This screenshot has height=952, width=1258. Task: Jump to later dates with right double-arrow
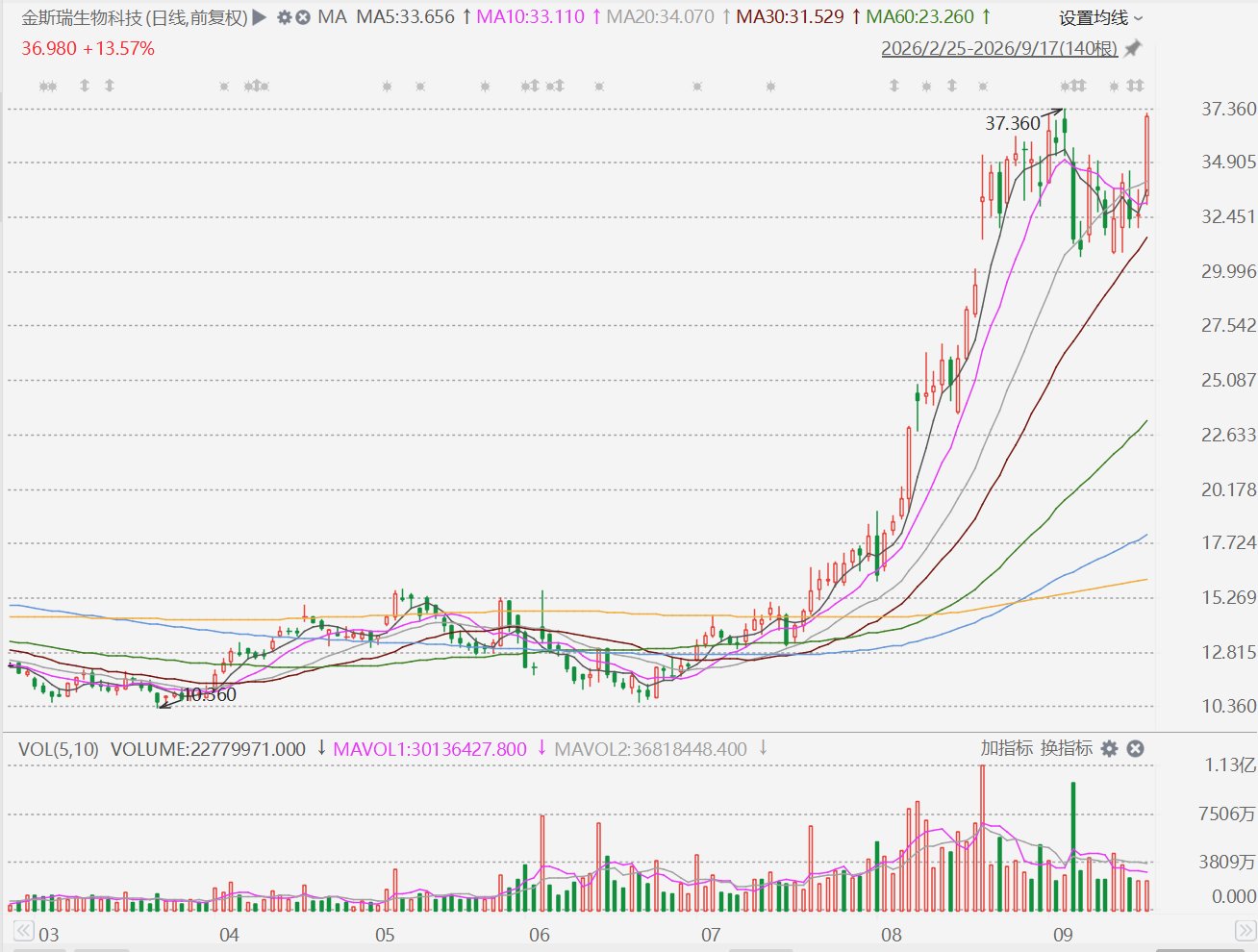tap(1244, 931)
